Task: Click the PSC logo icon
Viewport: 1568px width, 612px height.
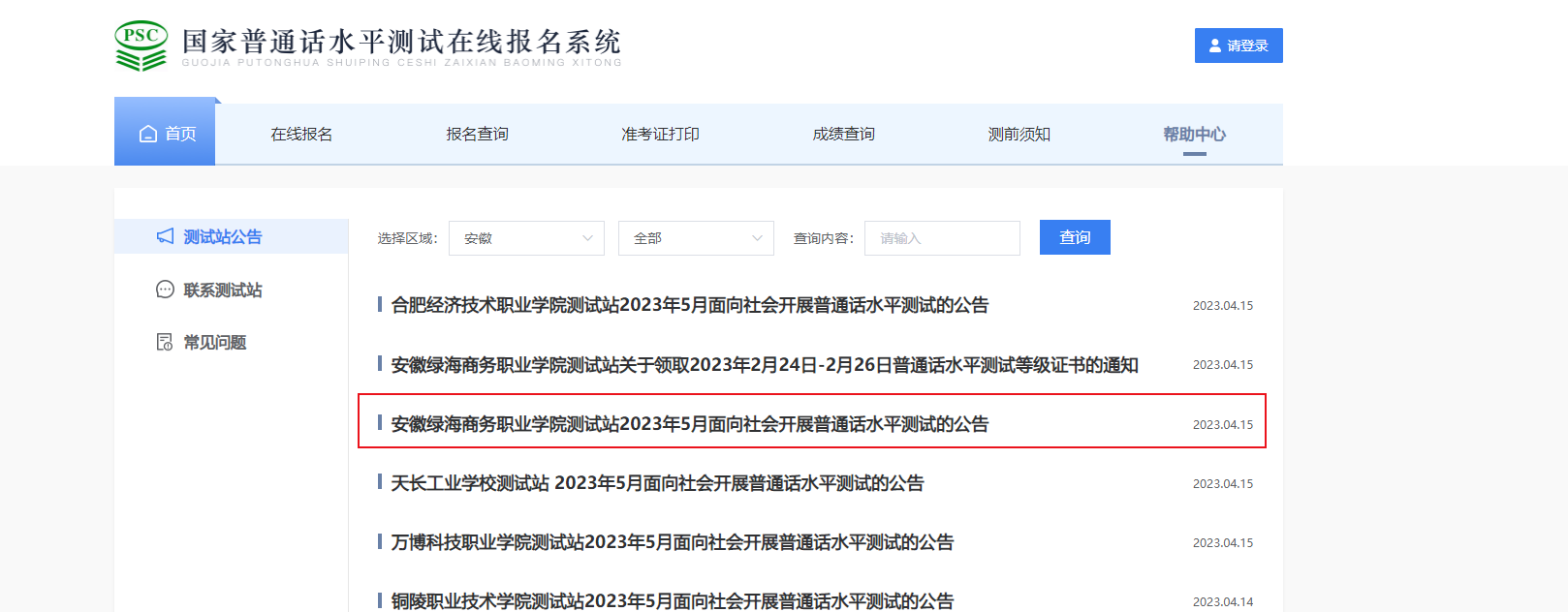Action: click(141, 46)
